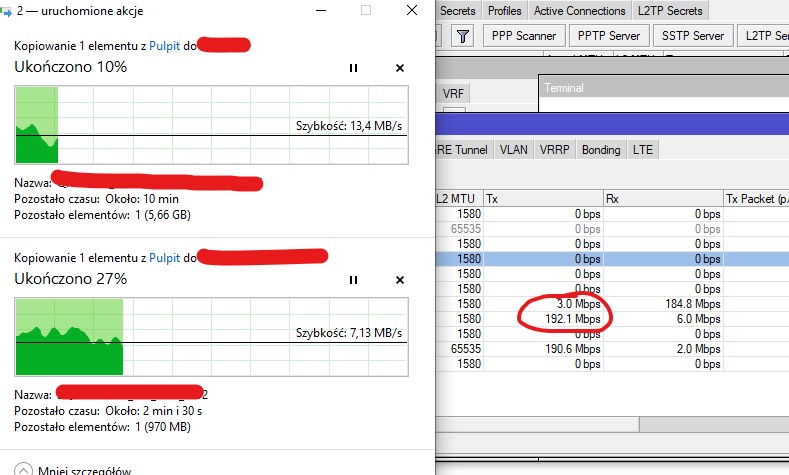
Task: Open the Secrets tab
Action: tap(457, 11)
